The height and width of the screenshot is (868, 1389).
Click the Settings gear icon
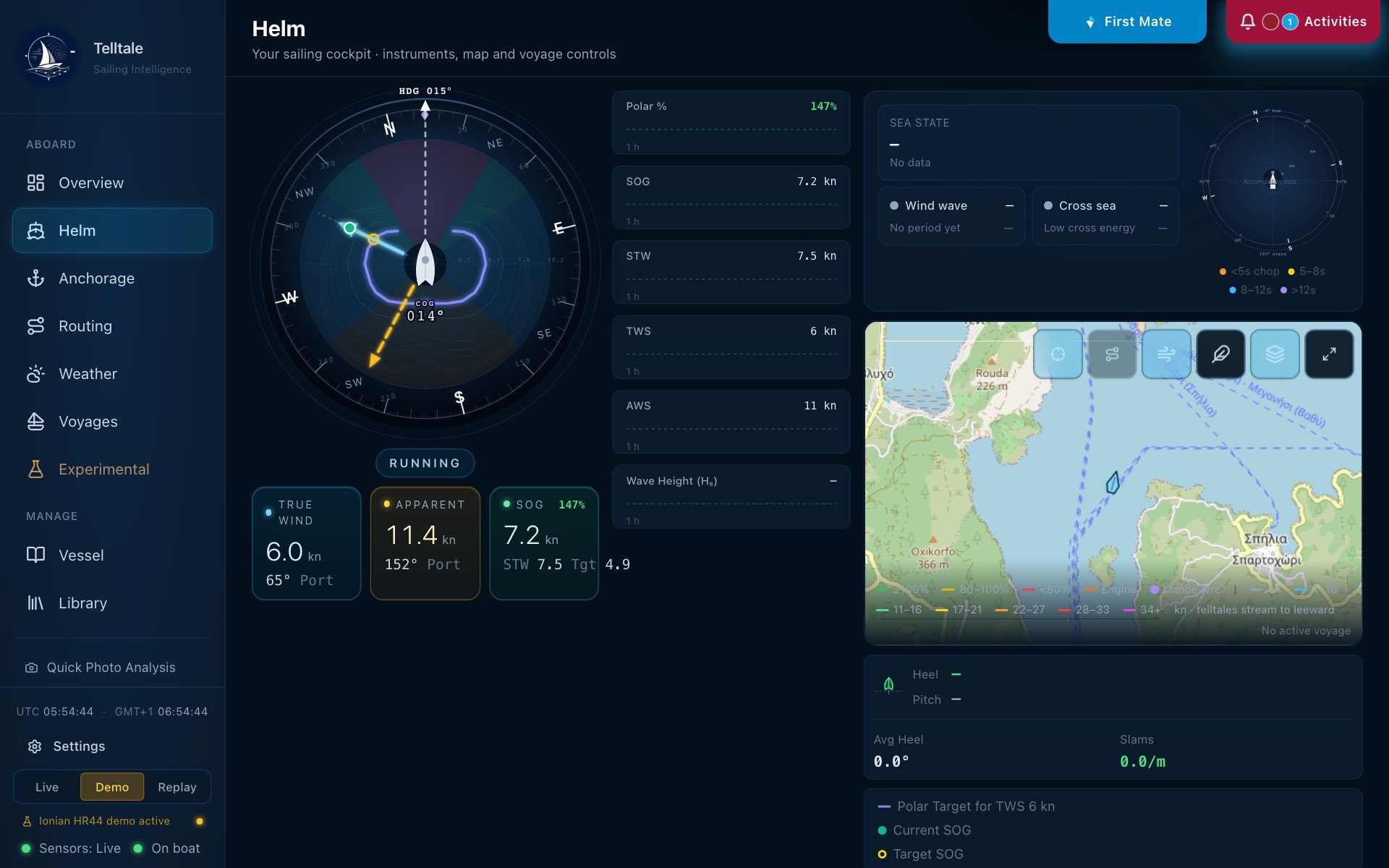(x=35, y=746)
